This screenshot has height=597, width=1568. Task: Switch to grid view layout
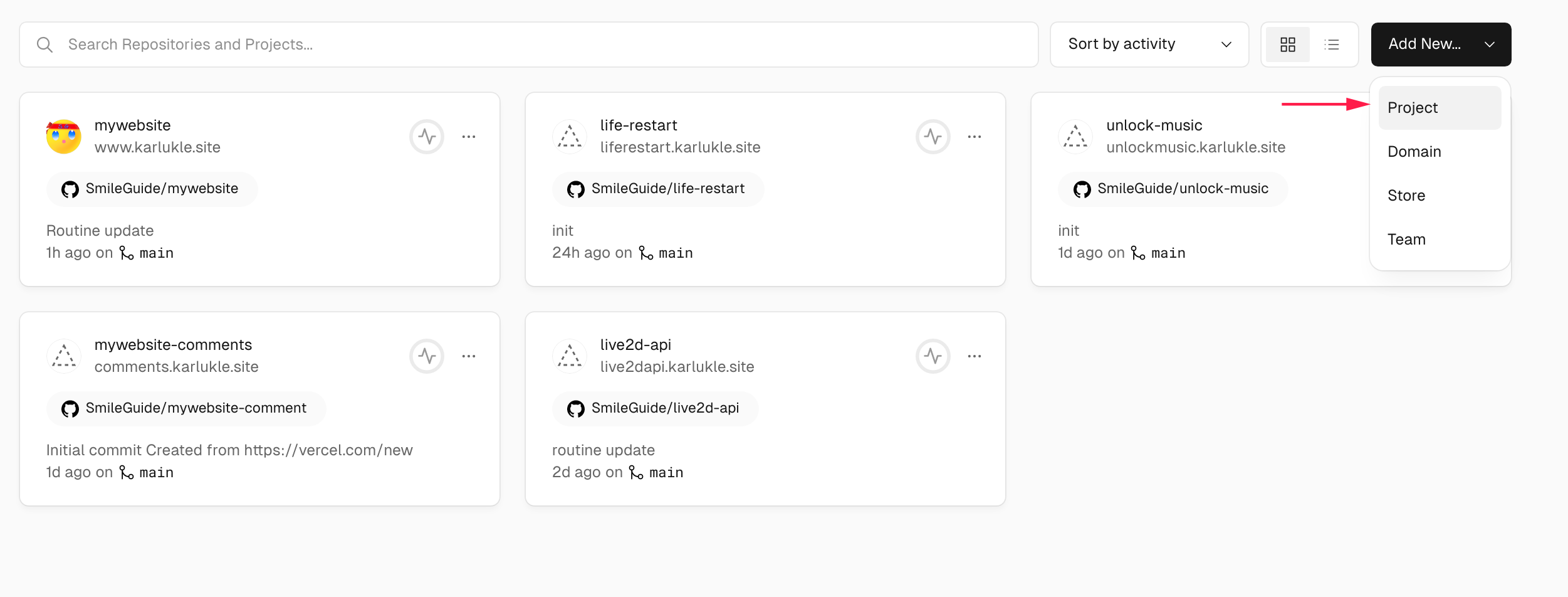pos(1288,45)
